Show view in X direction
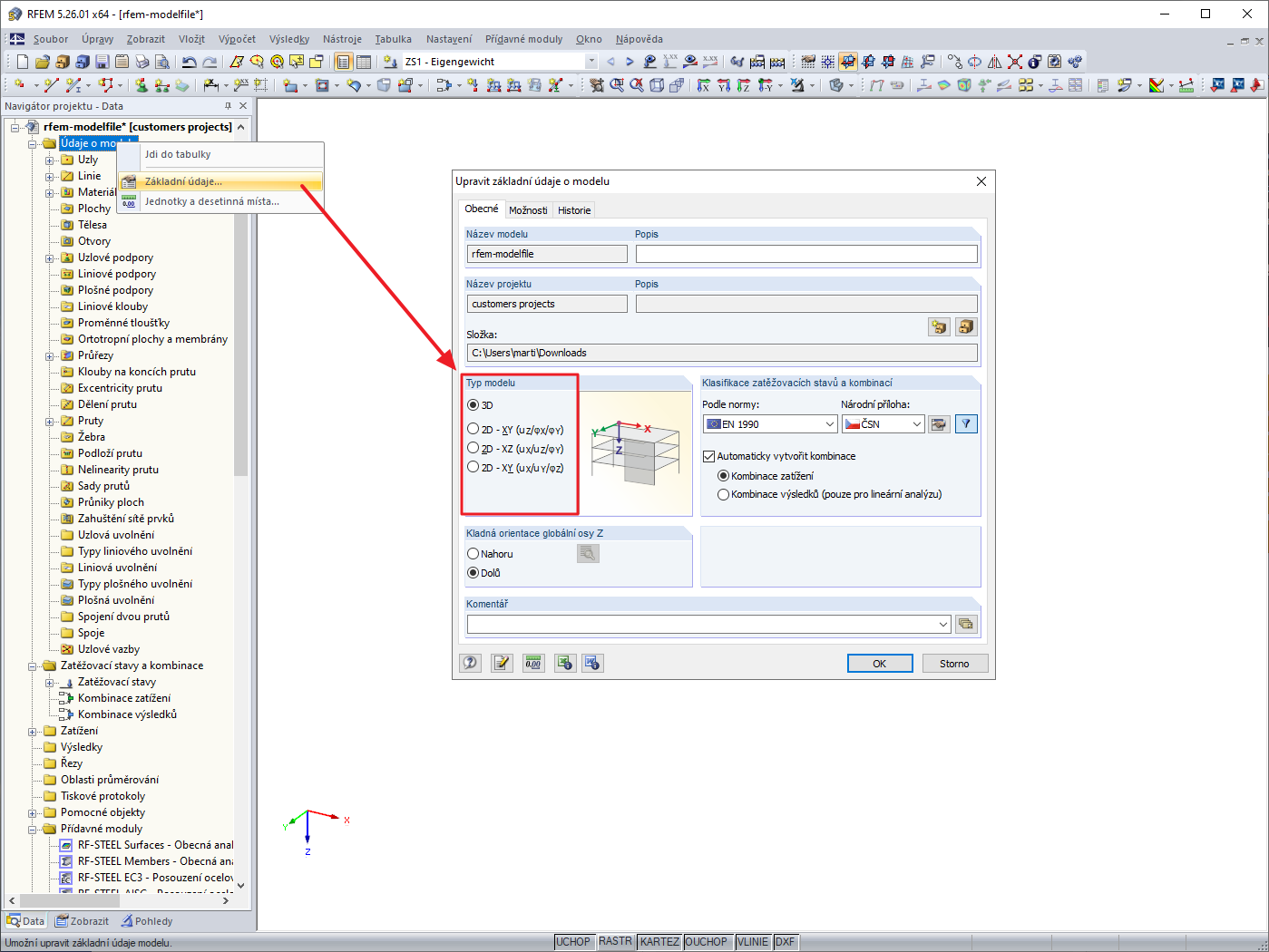Viewport: 1269px width, 952px height. 704,85
